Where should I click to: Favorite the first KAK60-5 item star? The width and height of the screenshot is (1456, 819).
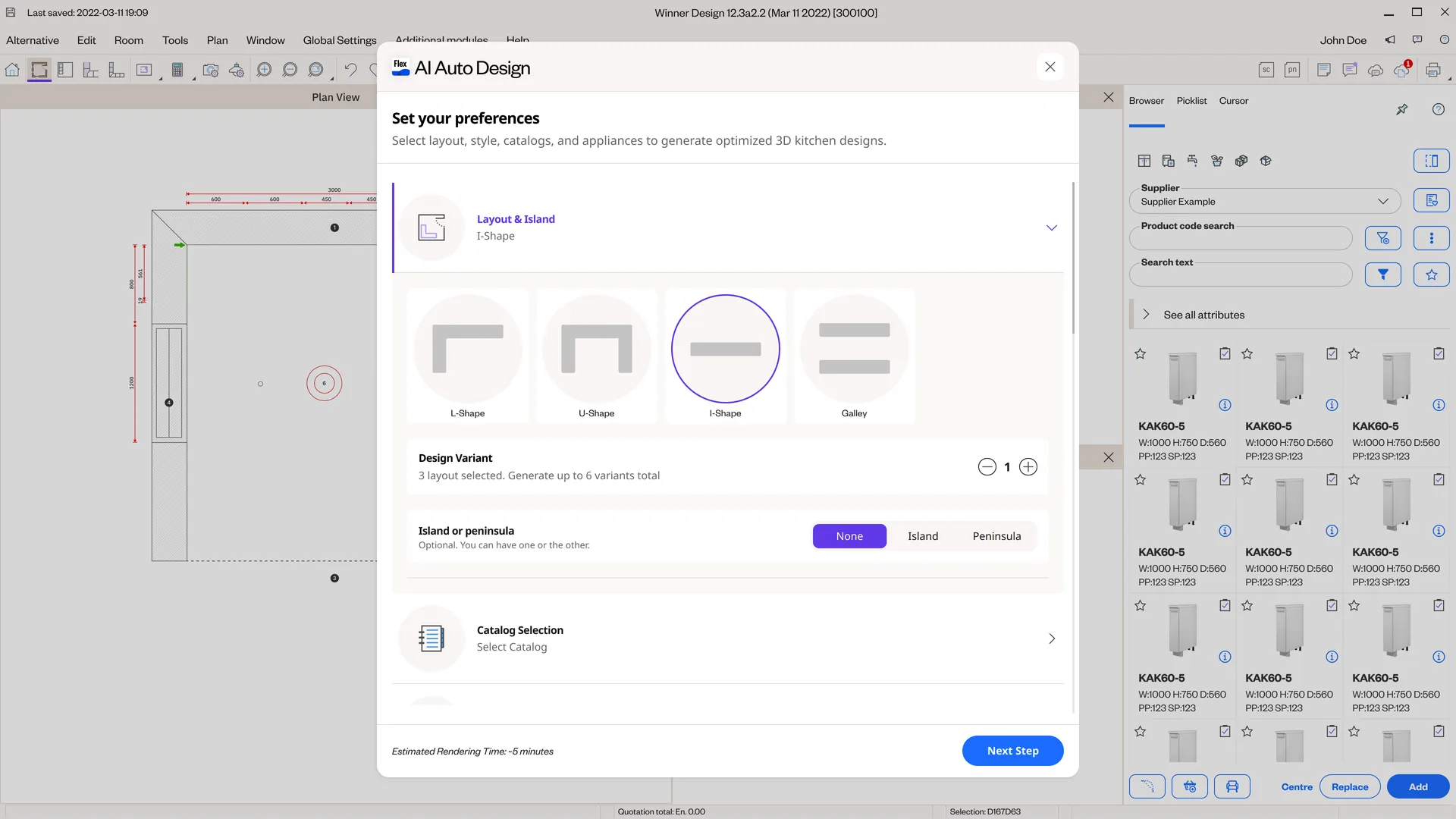click(x=1140, y=354)
